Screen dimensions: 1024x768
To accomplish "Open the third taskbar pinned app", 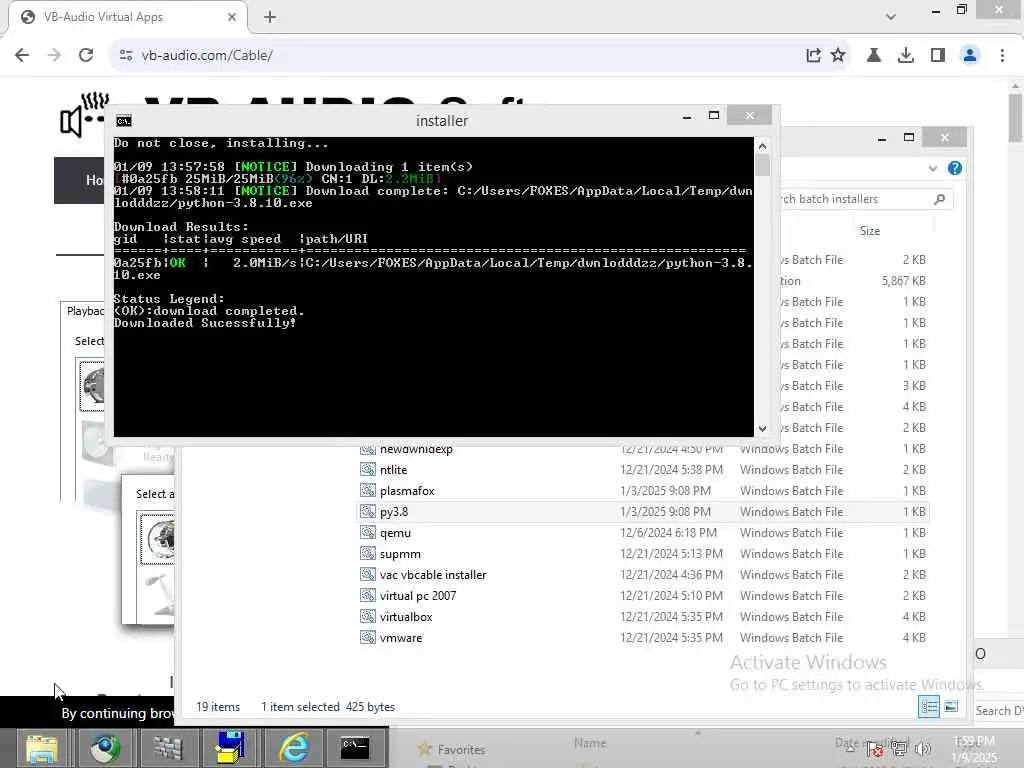I will tap(167, 748).
